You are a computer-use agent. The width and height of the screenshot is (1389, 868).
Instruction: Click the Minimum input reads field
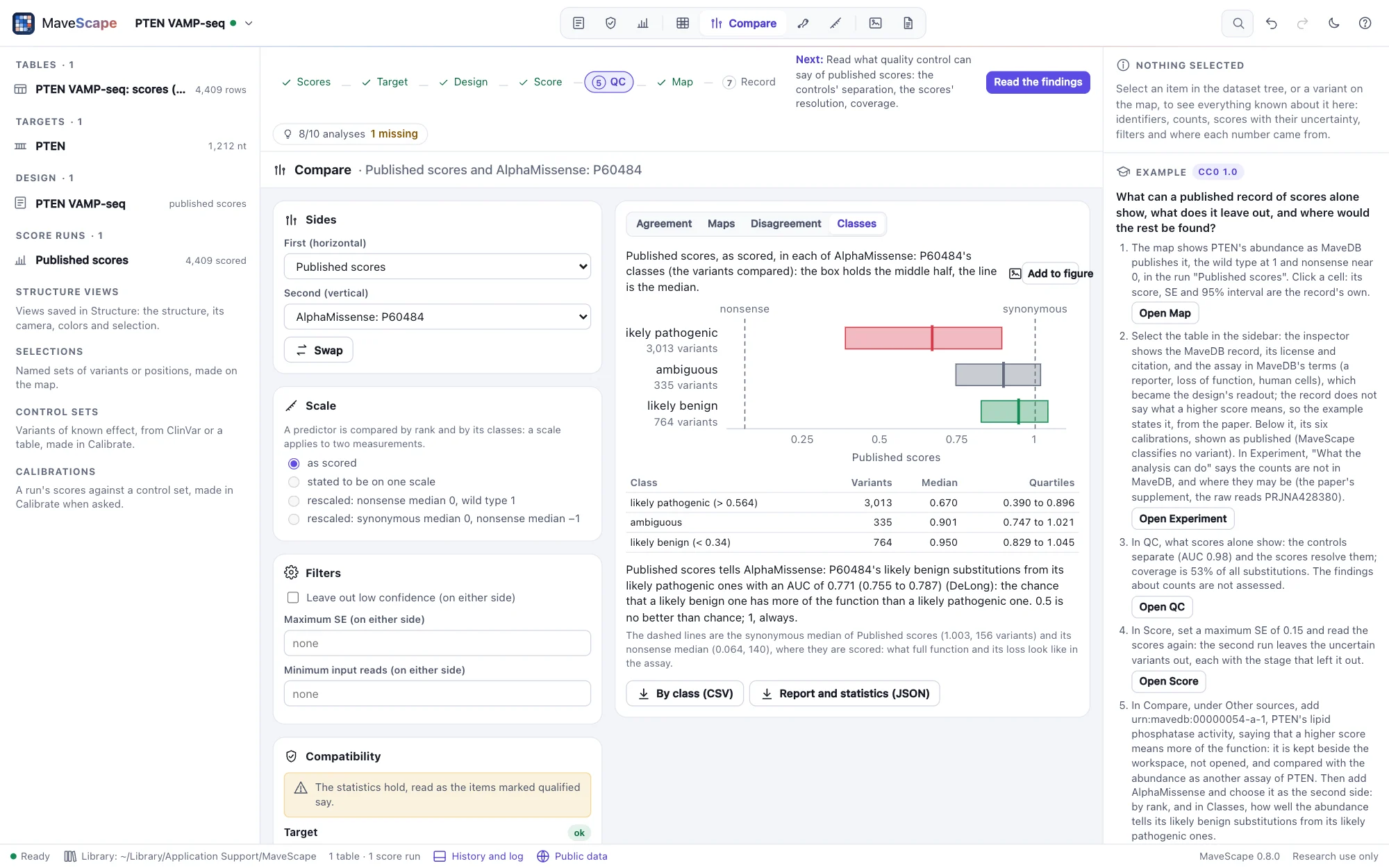[438, 694]
